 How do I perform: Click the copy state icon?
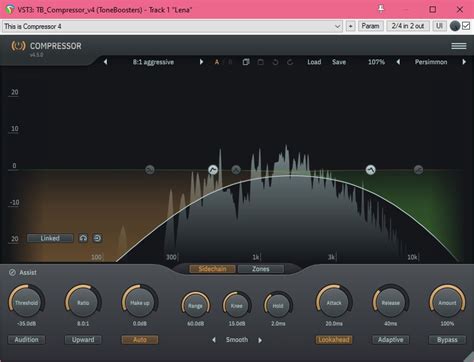[x=246, y=62]
